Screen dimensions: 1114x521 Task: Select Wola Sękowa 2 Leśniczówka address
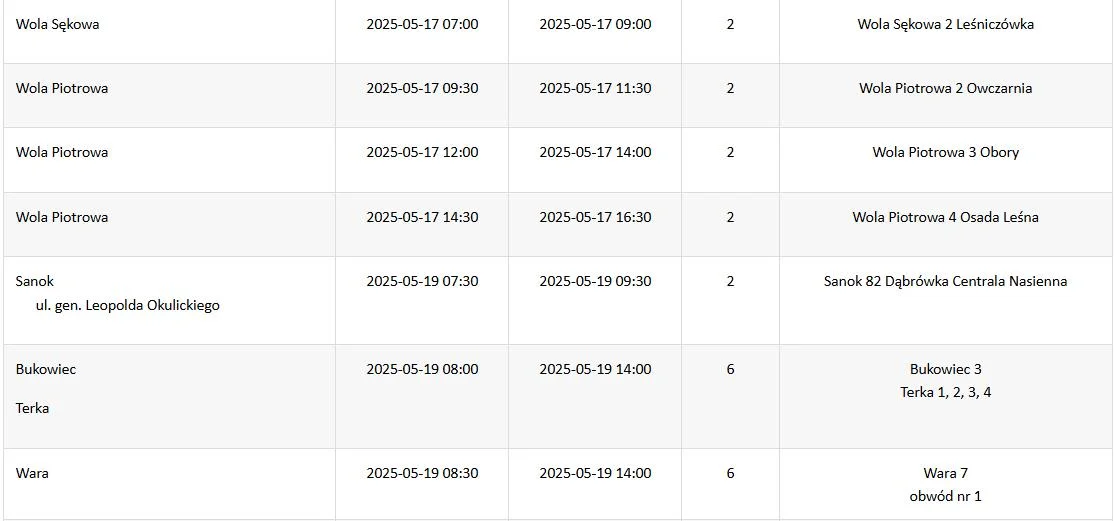(946, 25)
